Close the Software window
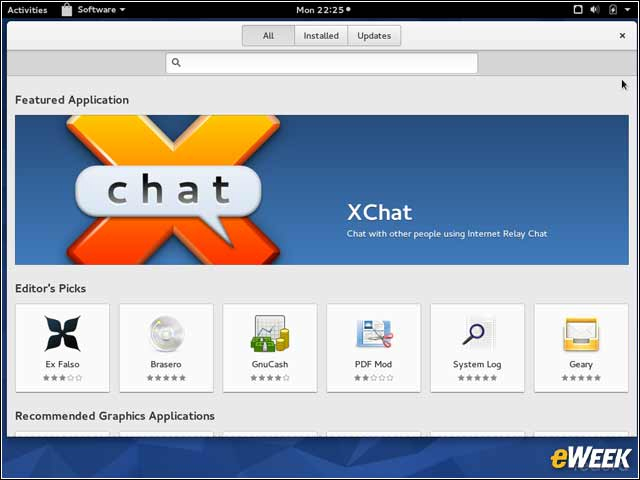 click(x=622, y=36)
